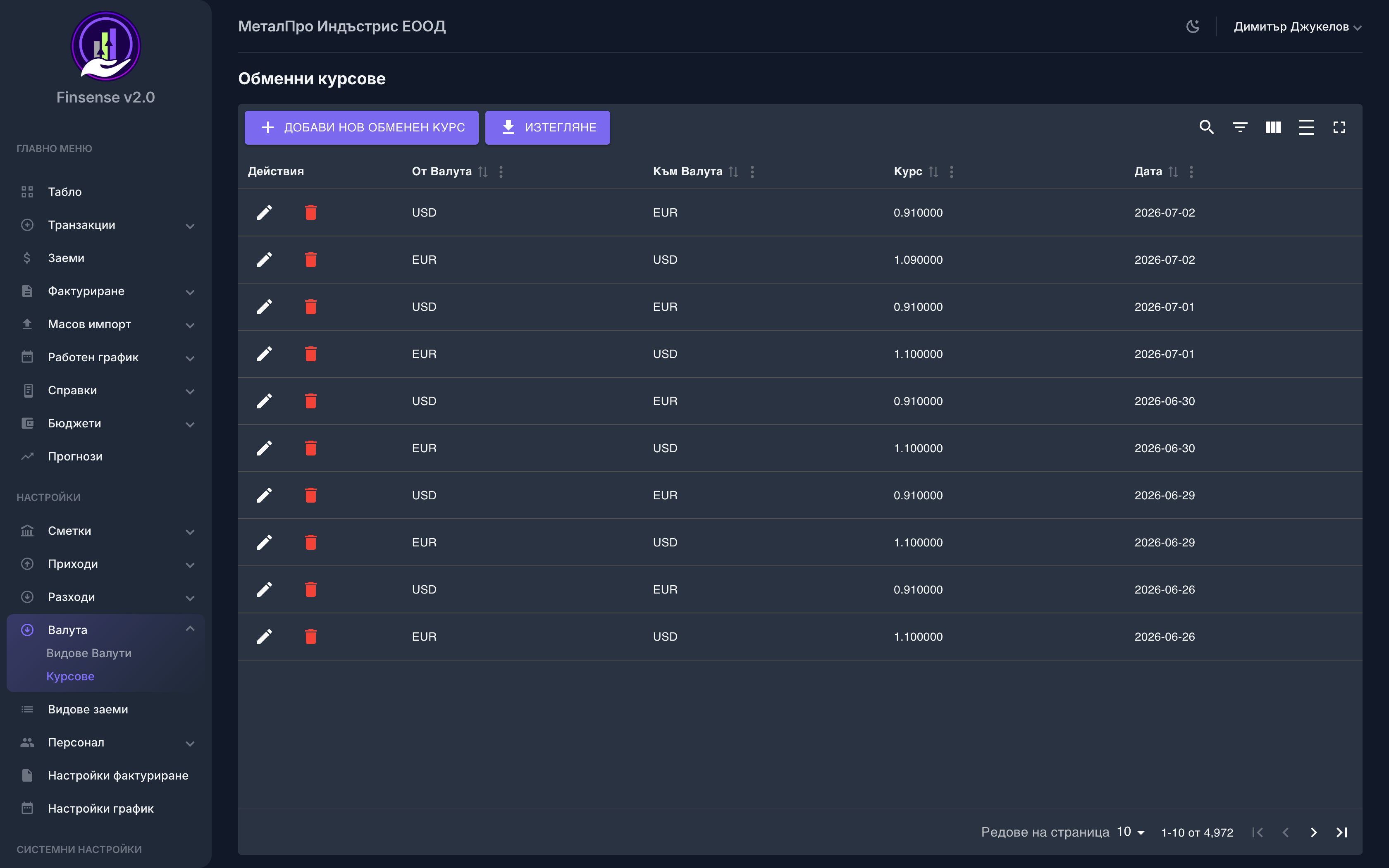
Task: Edit the USD to EUR 2026-06-26 row
Action: pyautogui.click(x=264, y=589)
